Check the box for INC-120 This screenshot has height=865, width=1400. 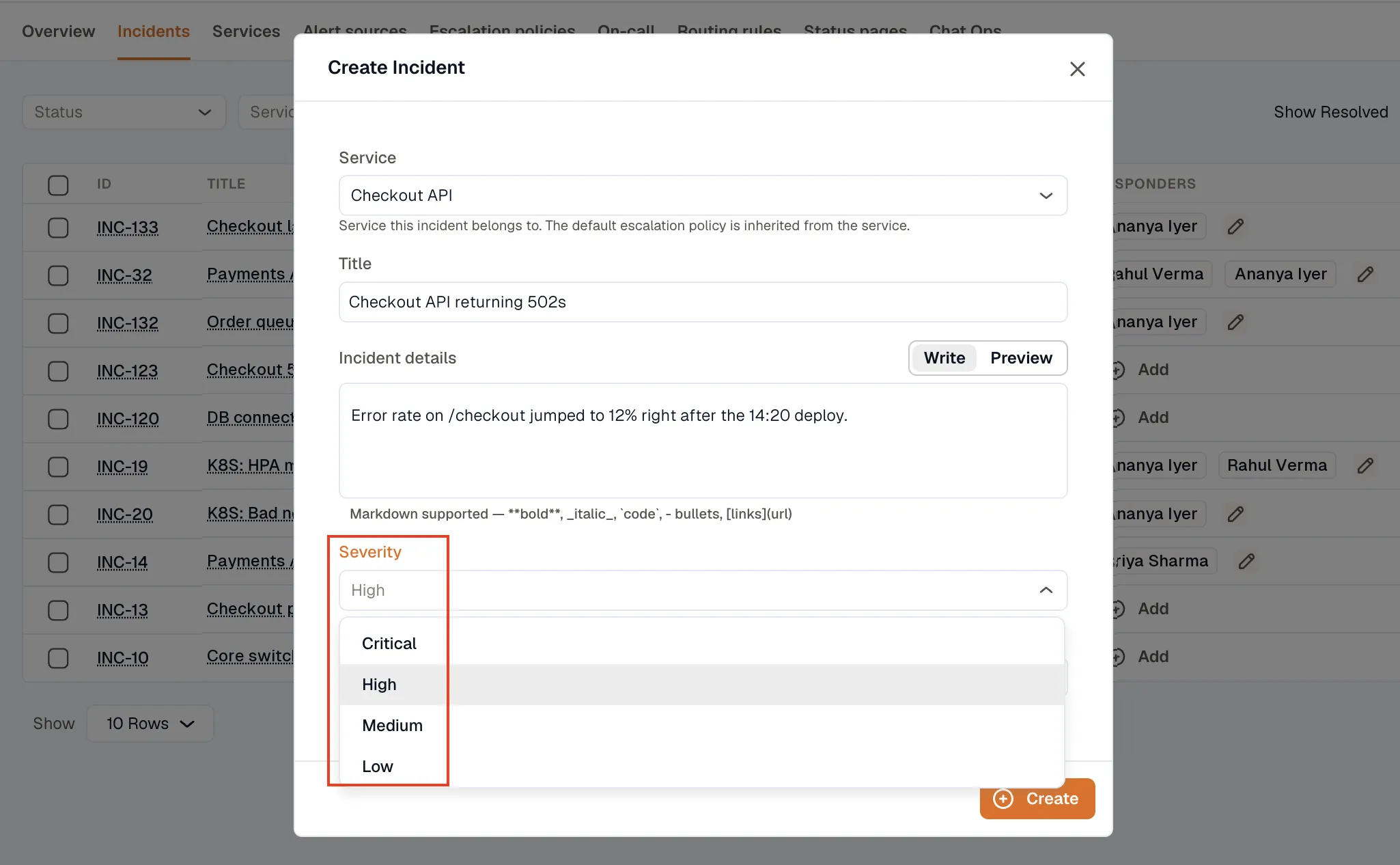58,419
